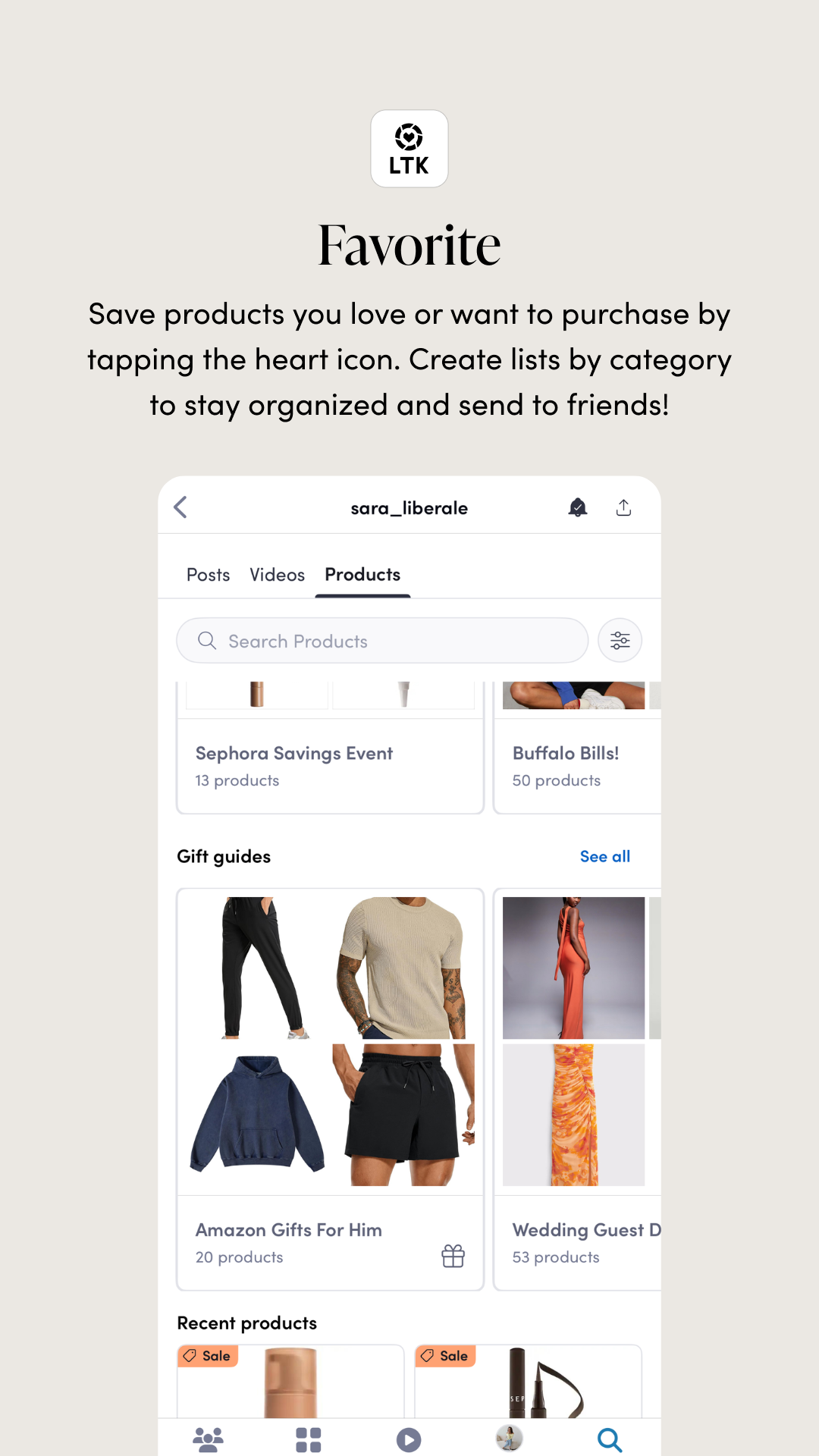Open the grid discover icon in nav bar
The height and width of the screenshot is (1456, 819).
(x=309, y=1439)
